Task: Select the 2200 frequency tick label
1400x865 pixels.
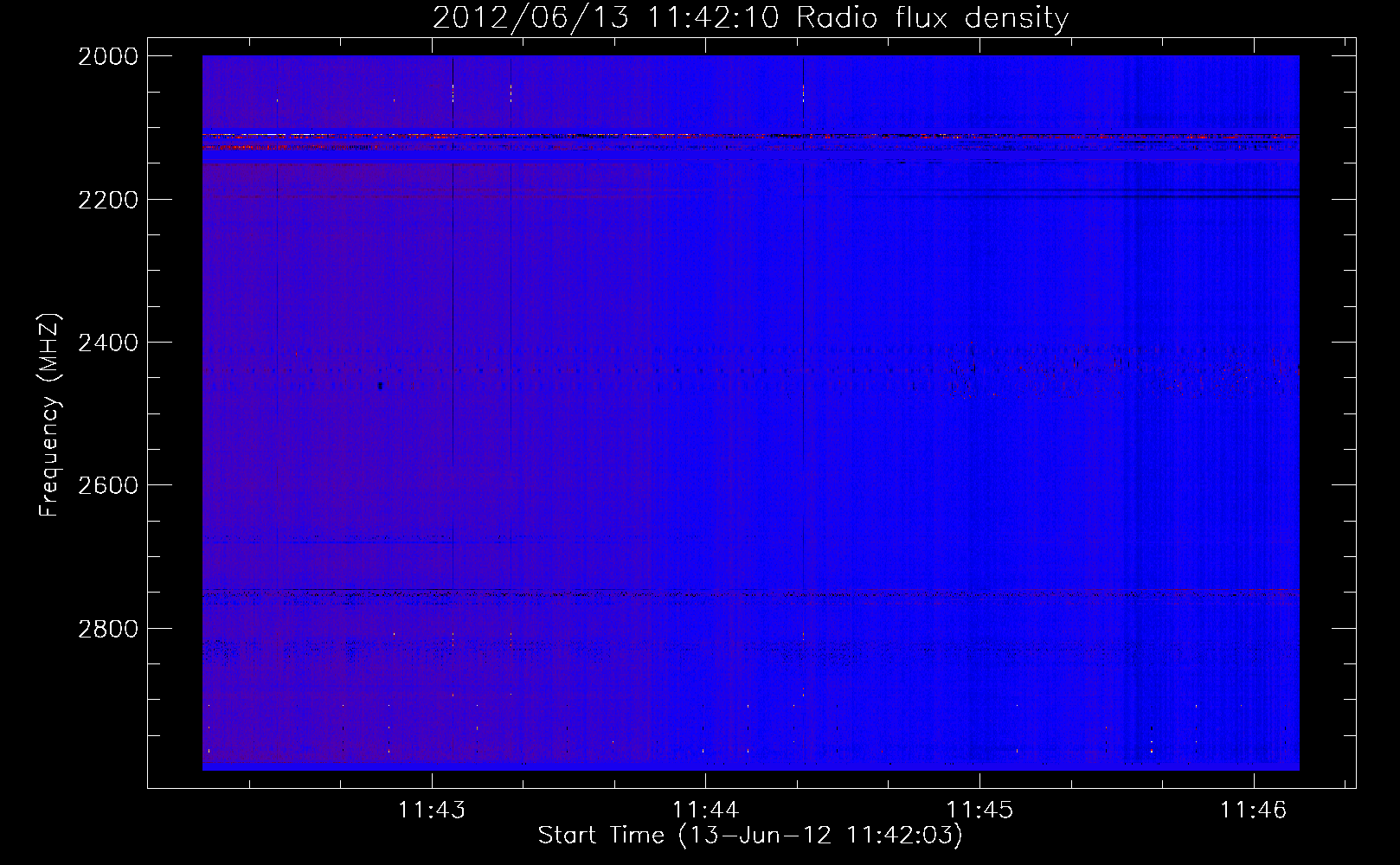Action: coord(108,200)
